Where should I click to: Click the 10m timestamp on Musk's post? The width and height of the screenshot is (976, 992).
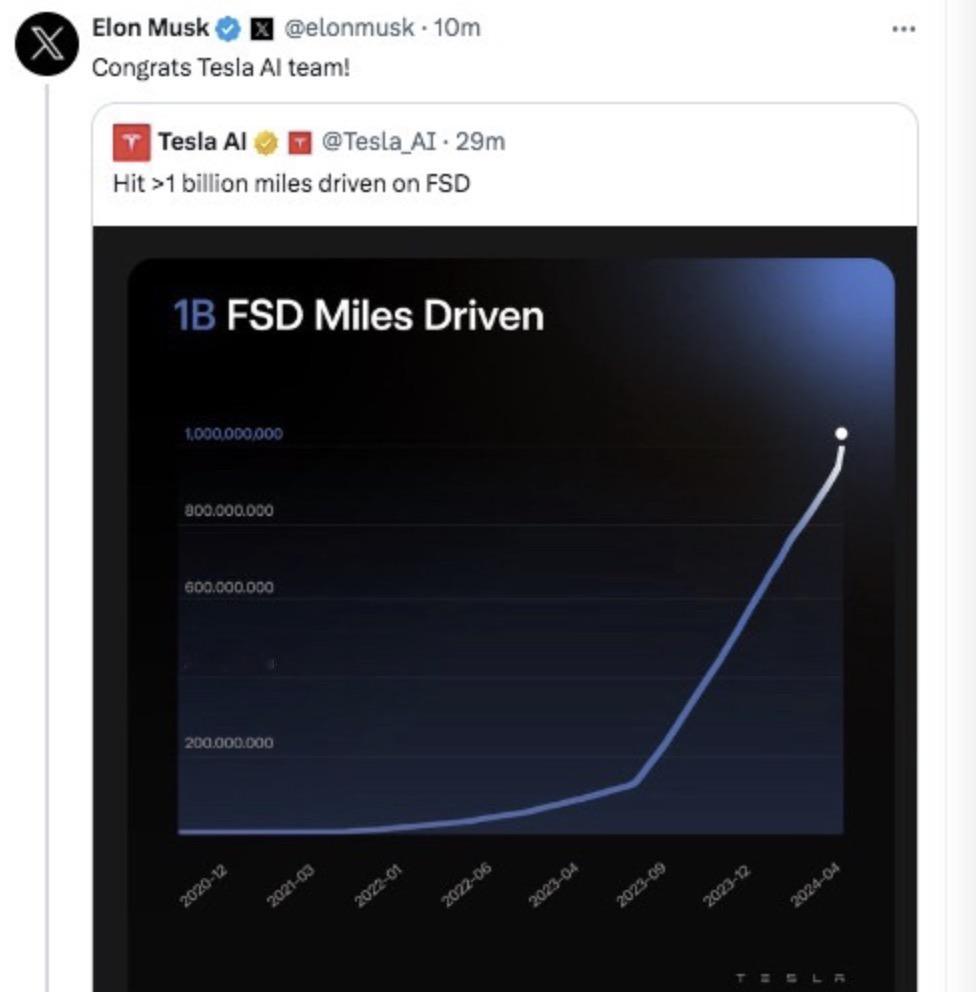(x=457, y=28)
